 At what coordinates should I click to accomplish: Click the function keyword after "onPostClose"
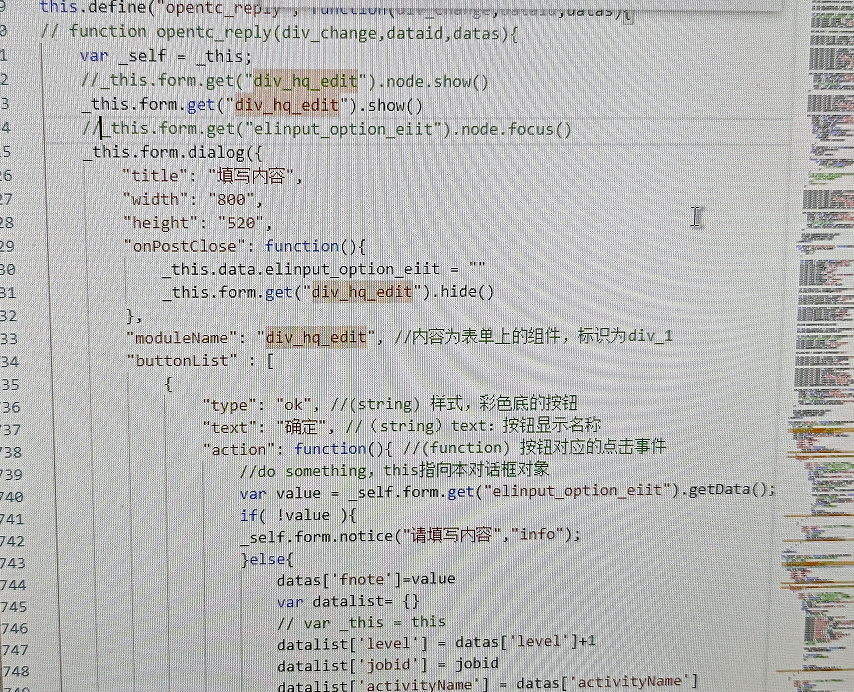point(302,246)
